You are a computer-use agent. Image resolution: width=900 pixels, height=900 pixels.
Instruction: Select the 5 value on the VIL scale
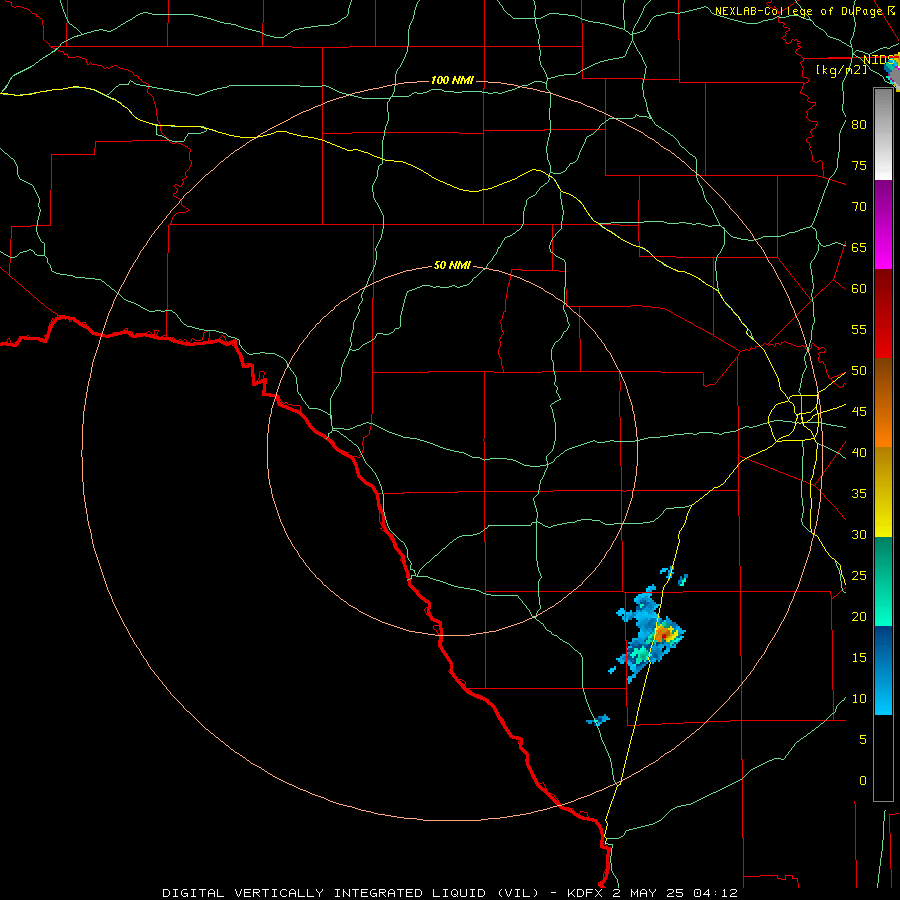(x=862, y=740)
